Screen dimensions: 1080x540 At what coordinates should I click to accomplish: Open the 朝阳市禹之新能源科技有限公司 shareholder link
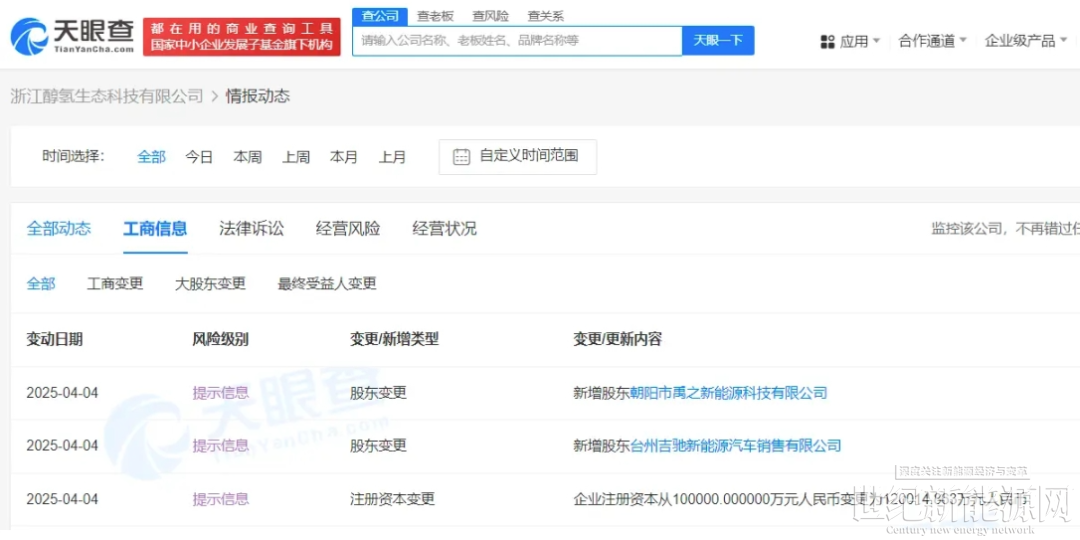tap(729, 393)
